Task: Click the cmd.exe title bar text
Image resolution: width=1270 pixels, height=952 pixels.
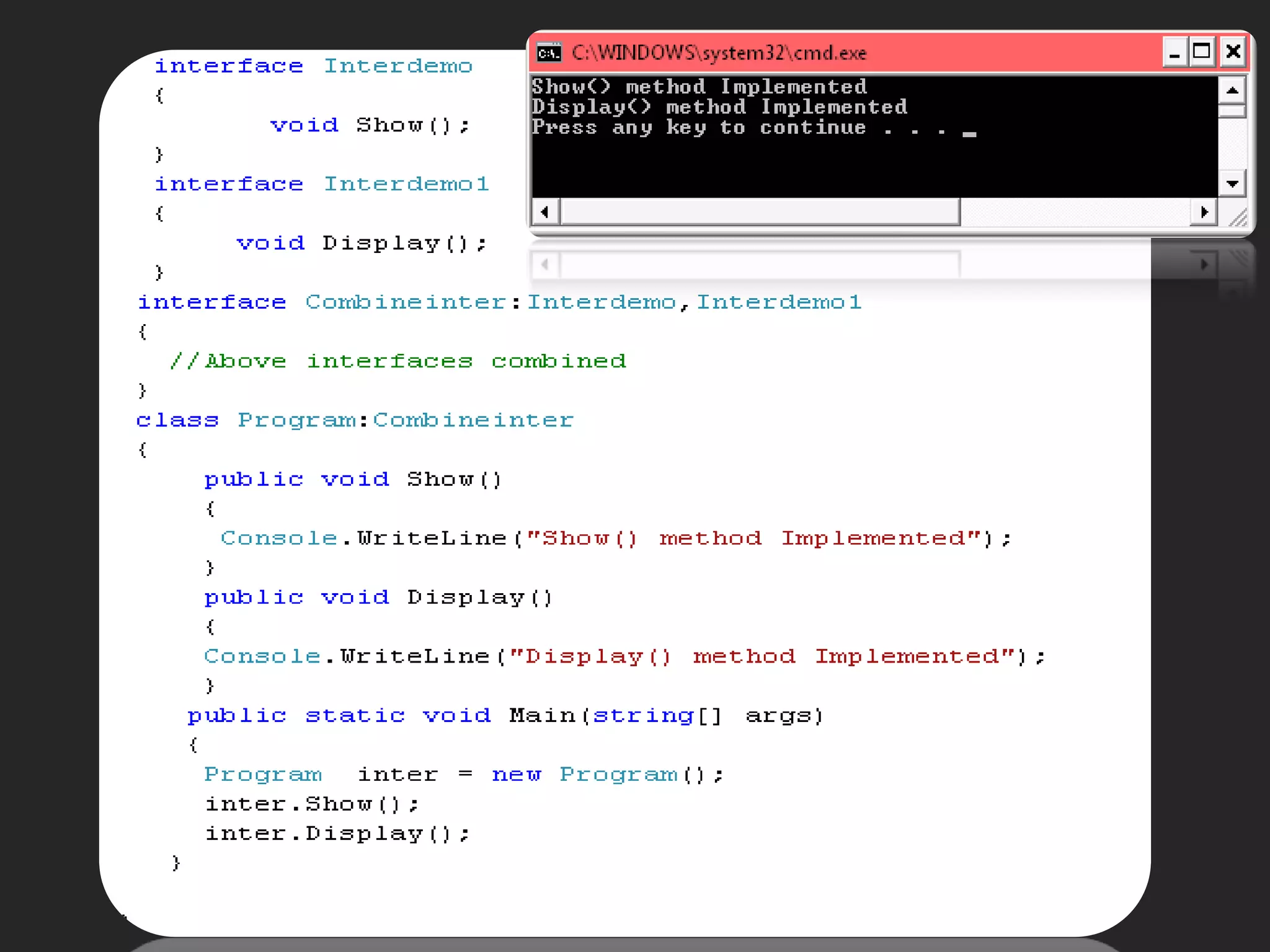Action: tap(718, 53)
